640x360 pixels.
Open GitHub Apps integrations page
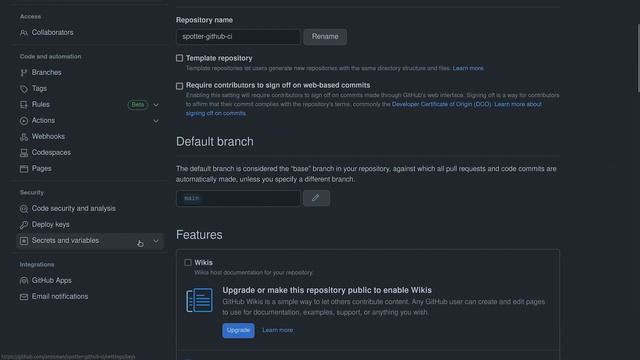click(x=51, y=280)
